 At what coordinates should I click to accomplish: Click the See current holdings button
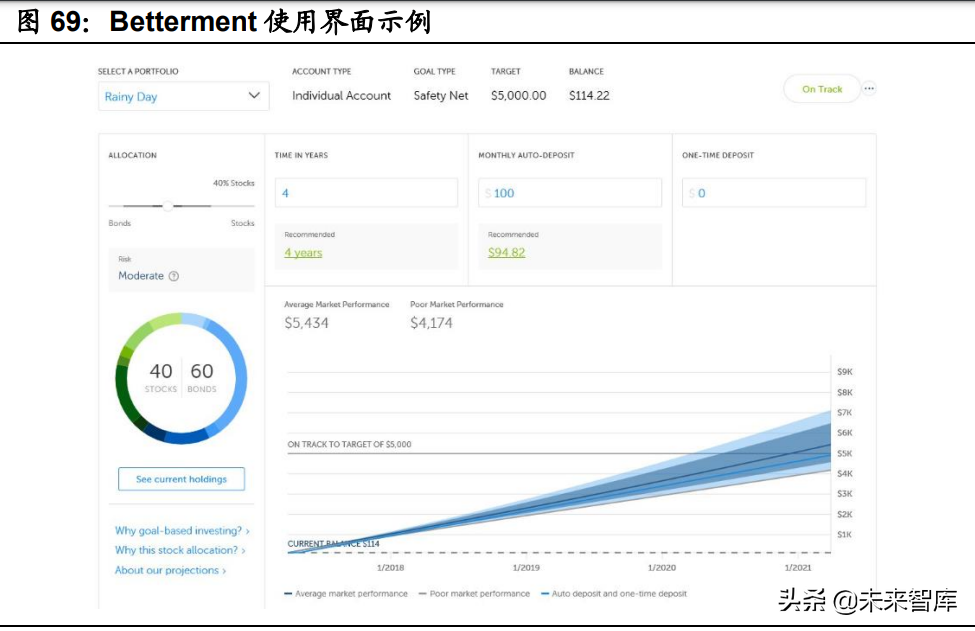(x=182, y=479)
